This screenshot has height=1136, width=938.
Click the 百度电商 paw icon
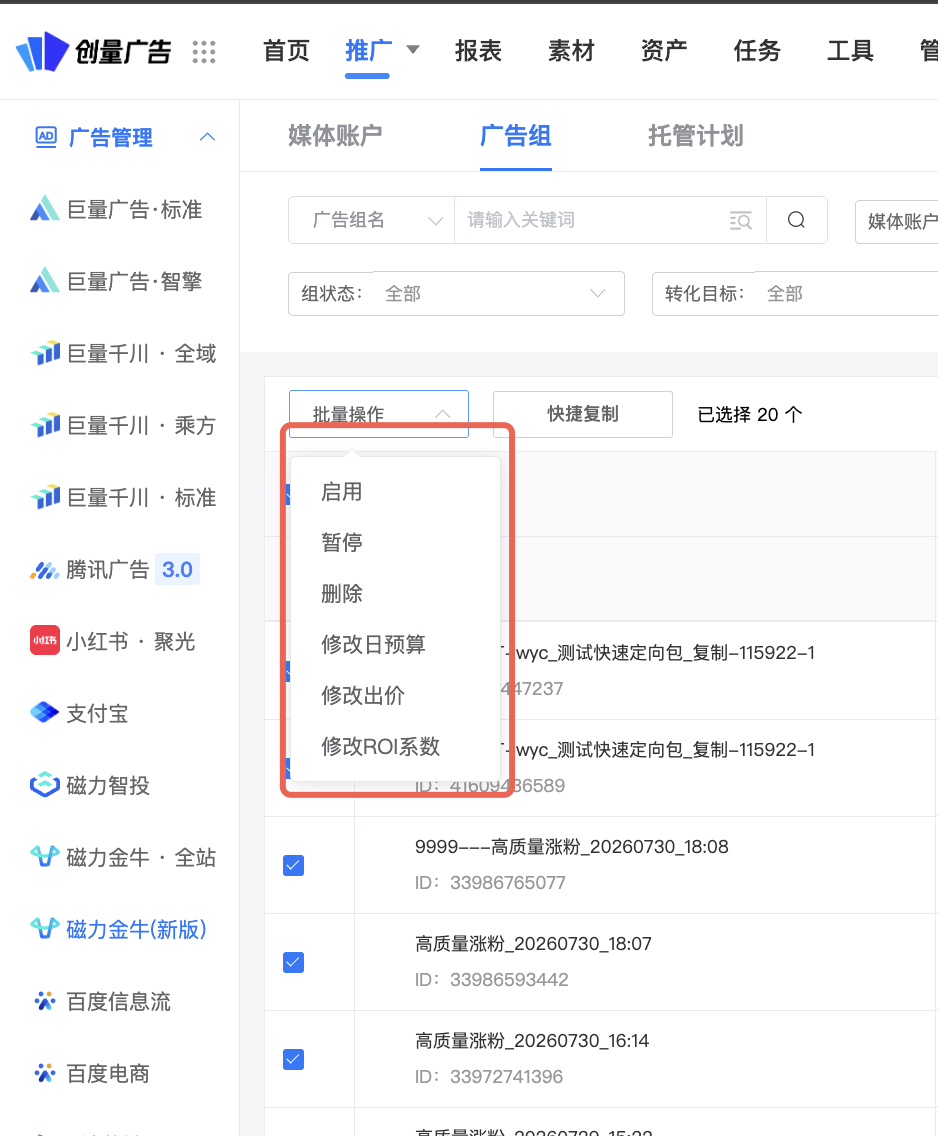[44, 1073]
